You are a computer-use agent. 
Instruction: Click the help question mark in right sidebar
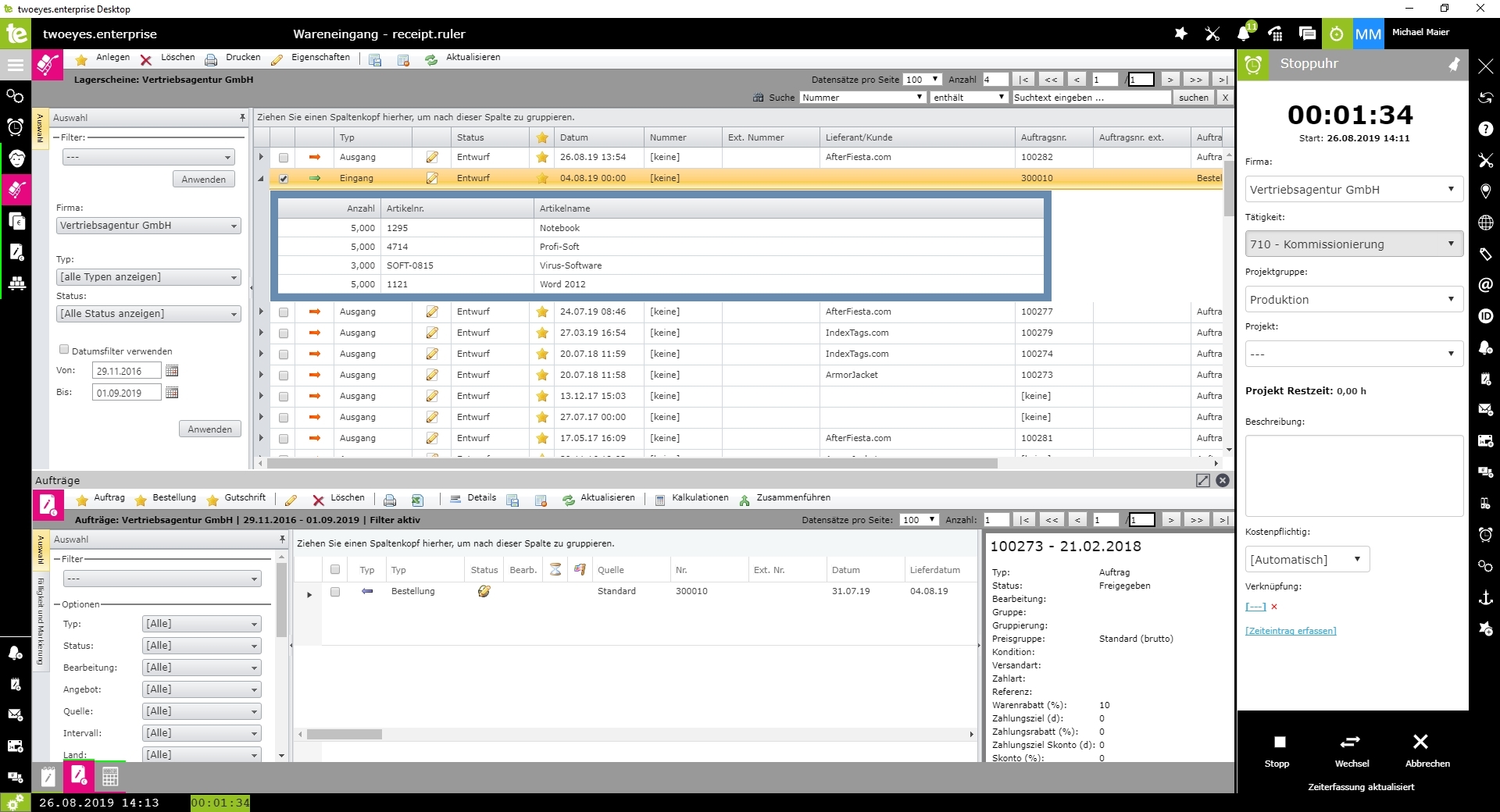click(x=1486, y=129)
